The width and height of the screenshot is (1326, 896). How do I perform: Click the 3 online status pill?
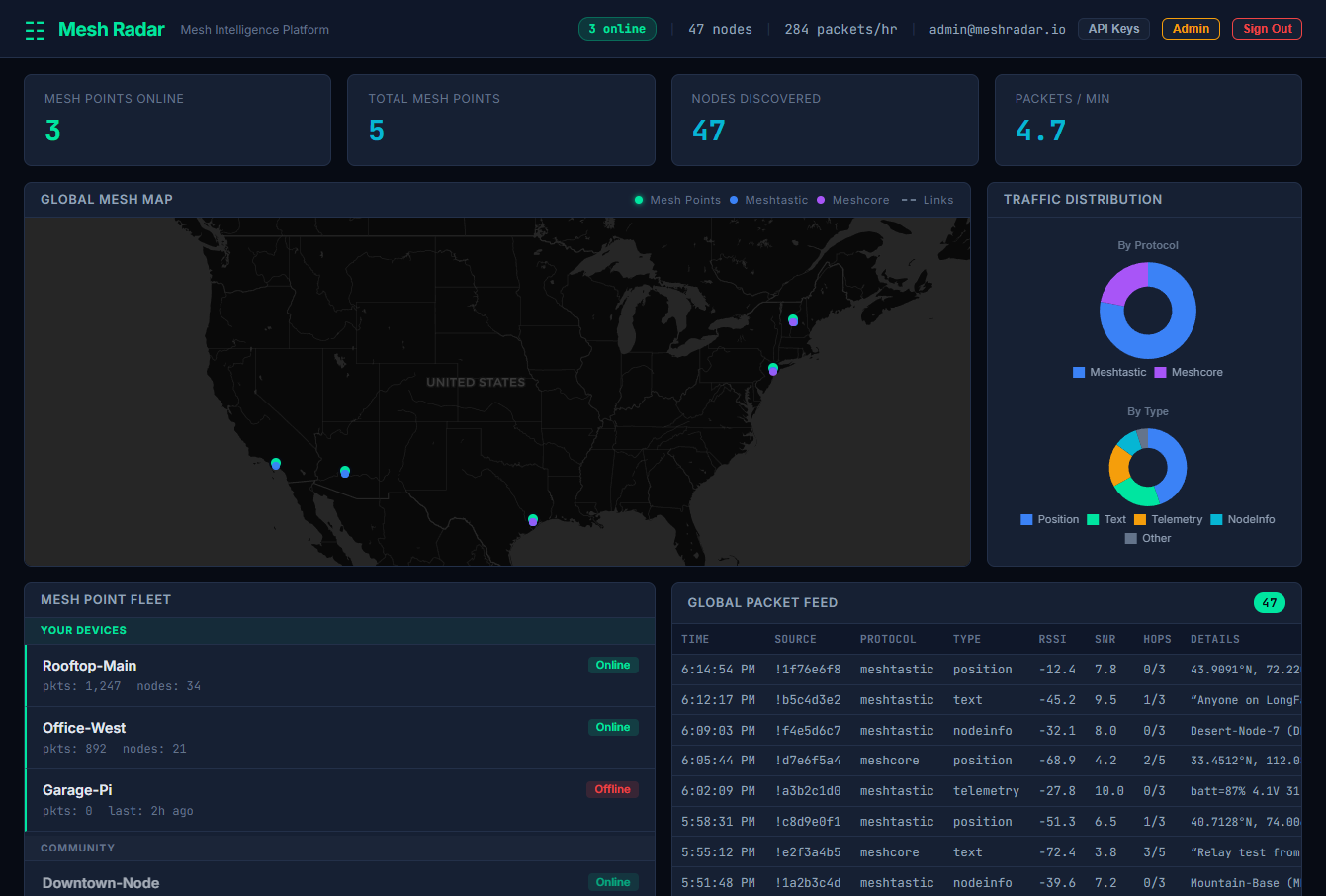coord(616,29)
